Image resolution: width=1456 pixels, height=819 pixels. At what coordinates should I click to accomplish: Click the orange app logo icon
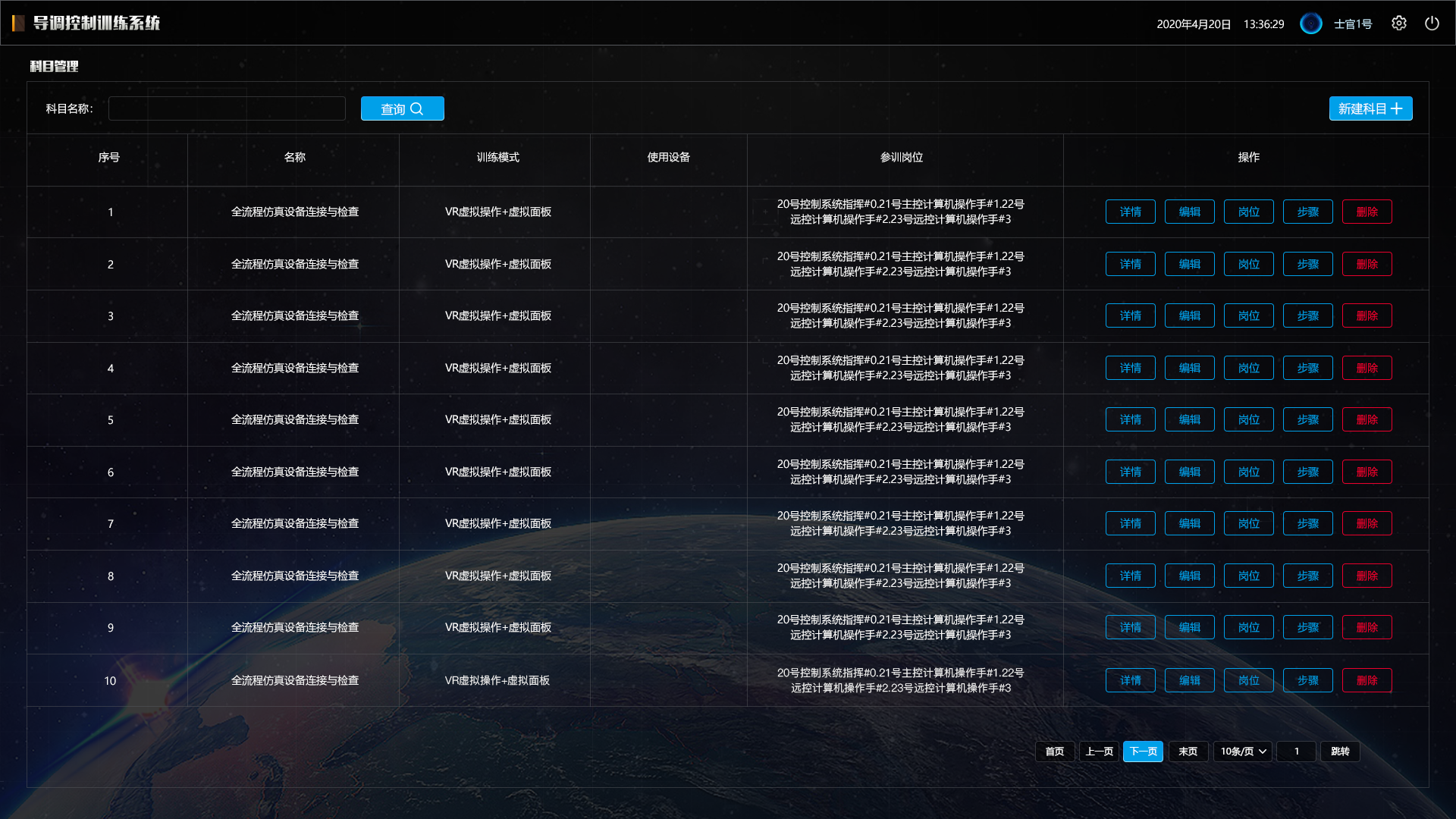[x=18, y=24]
